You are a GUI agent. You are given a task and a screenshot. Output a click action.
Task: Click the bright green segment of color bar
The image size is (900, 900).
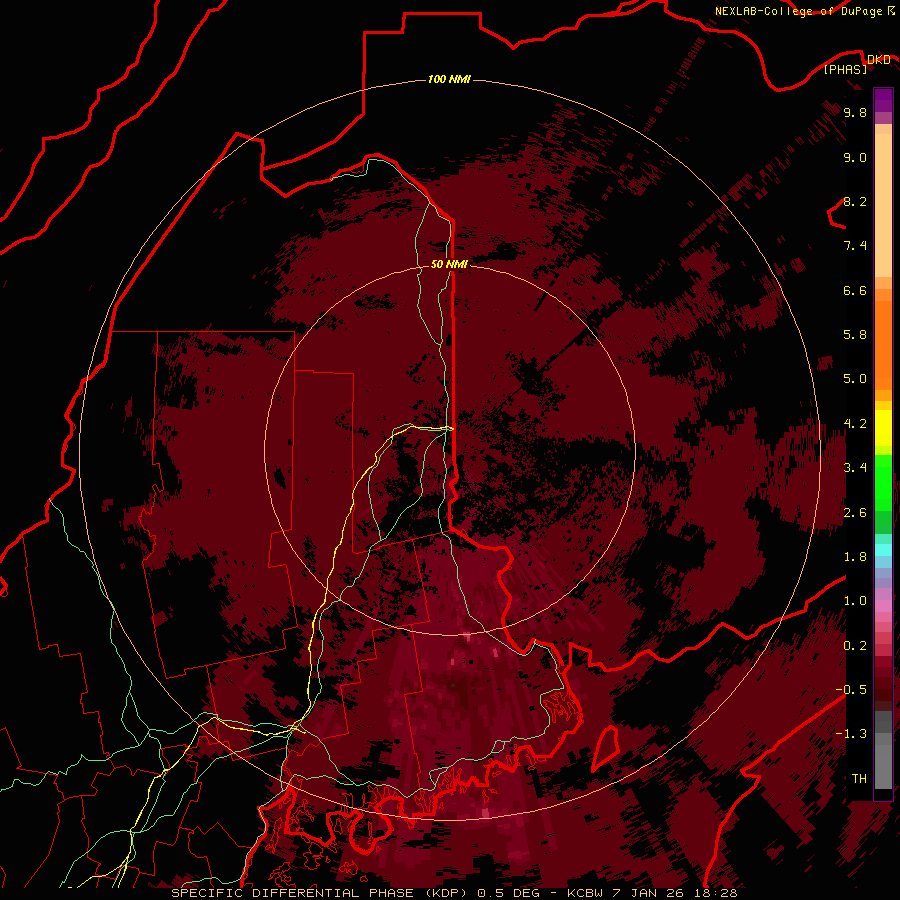click(x=883, y=482)
